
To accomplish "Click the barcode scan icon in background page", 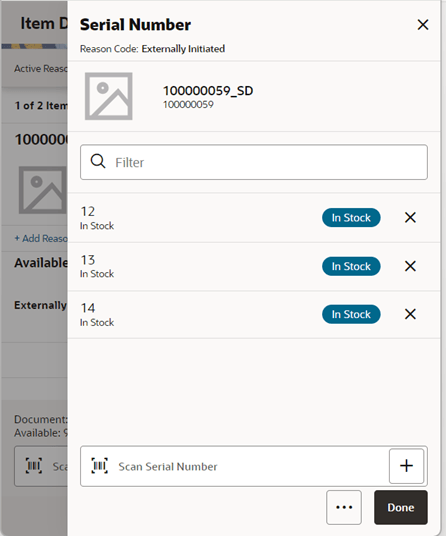I will click(34, 466).
